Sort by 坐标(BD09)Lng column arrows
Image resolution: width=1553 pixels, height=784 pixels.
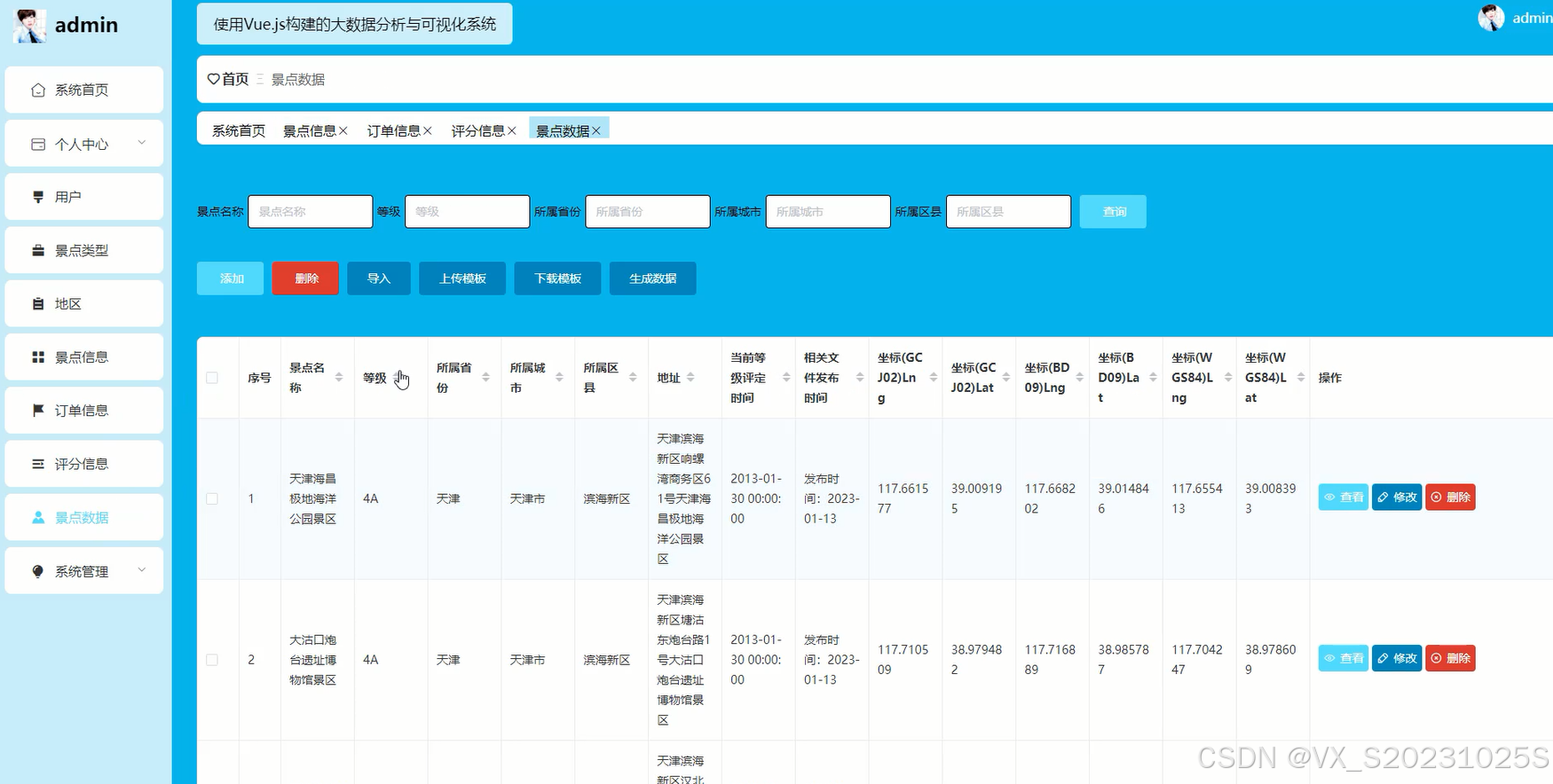tap(1080, 378)
